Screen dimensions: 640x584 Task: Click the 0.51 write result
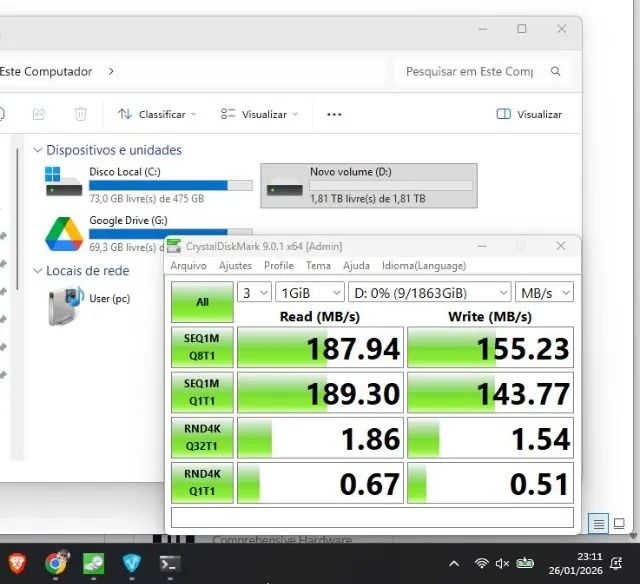click(490, 483)
